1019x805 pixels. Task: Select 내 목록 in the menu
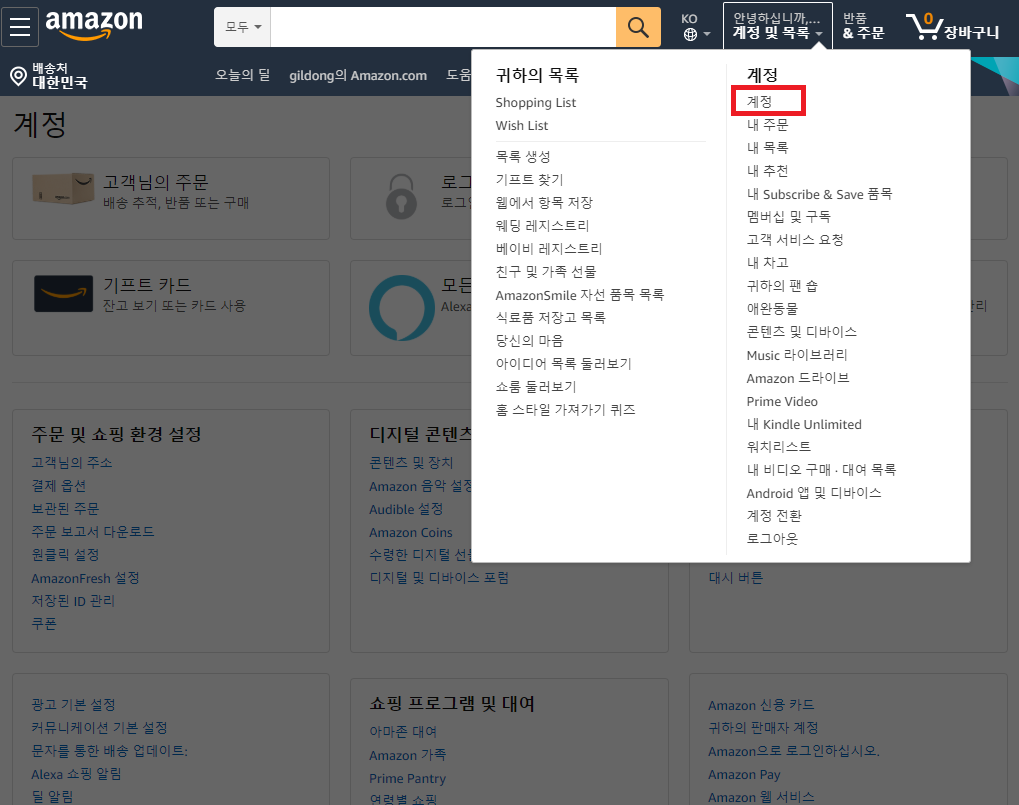pos(767,147)
